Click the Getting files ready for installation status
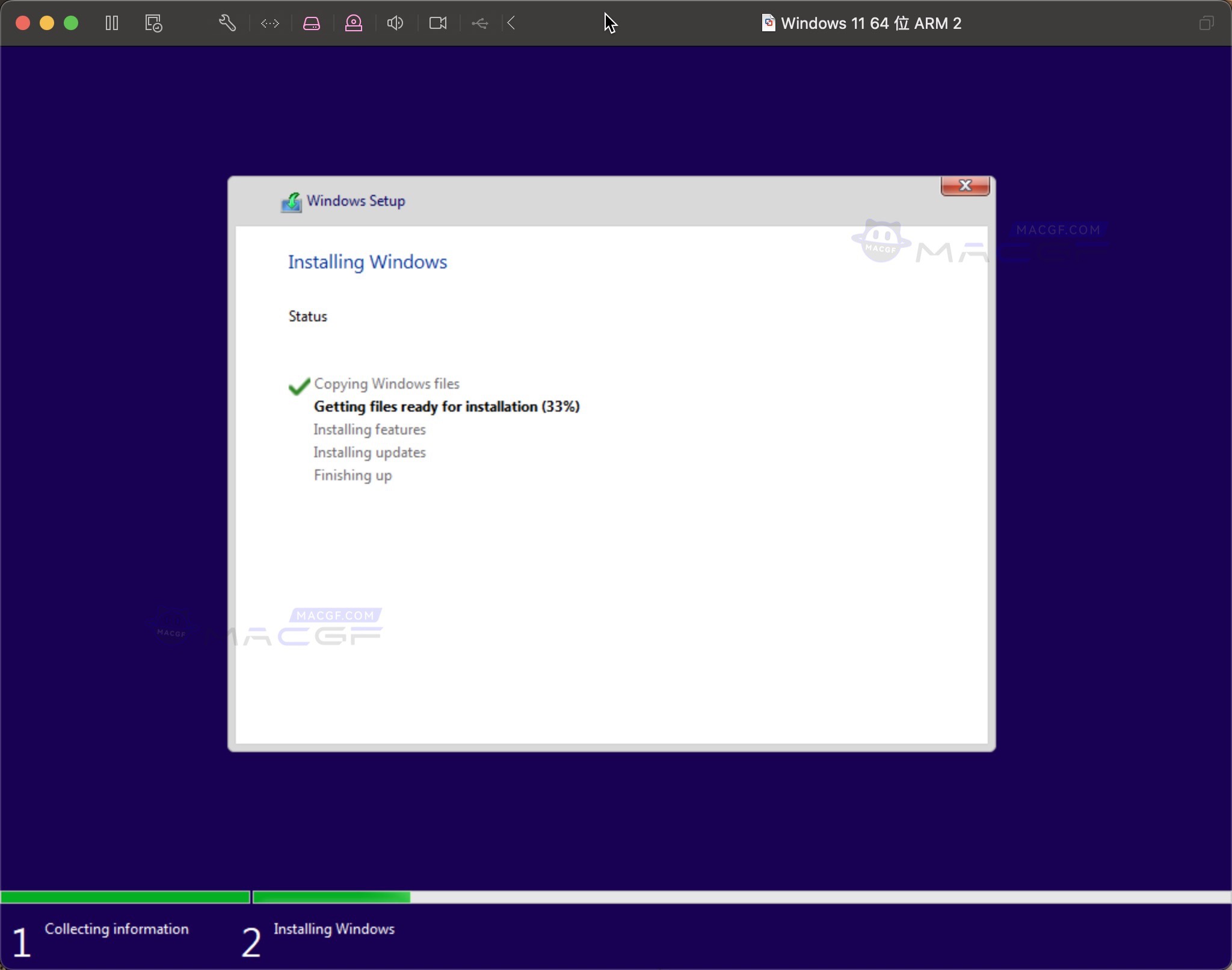The height and width of the screenshot is (970, 1232). [x=446, y=407]
